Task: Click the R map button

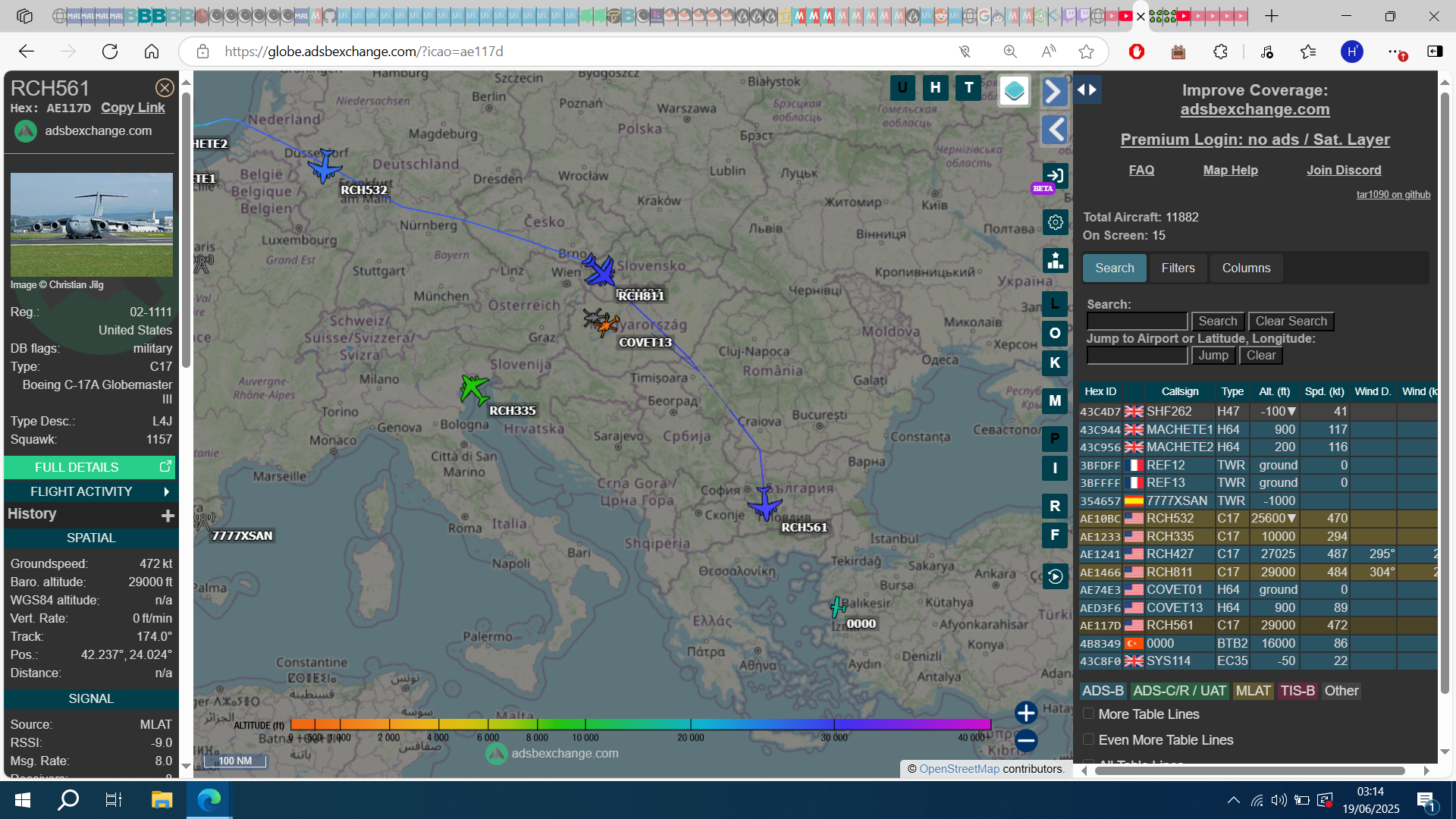Action: 1055,506
